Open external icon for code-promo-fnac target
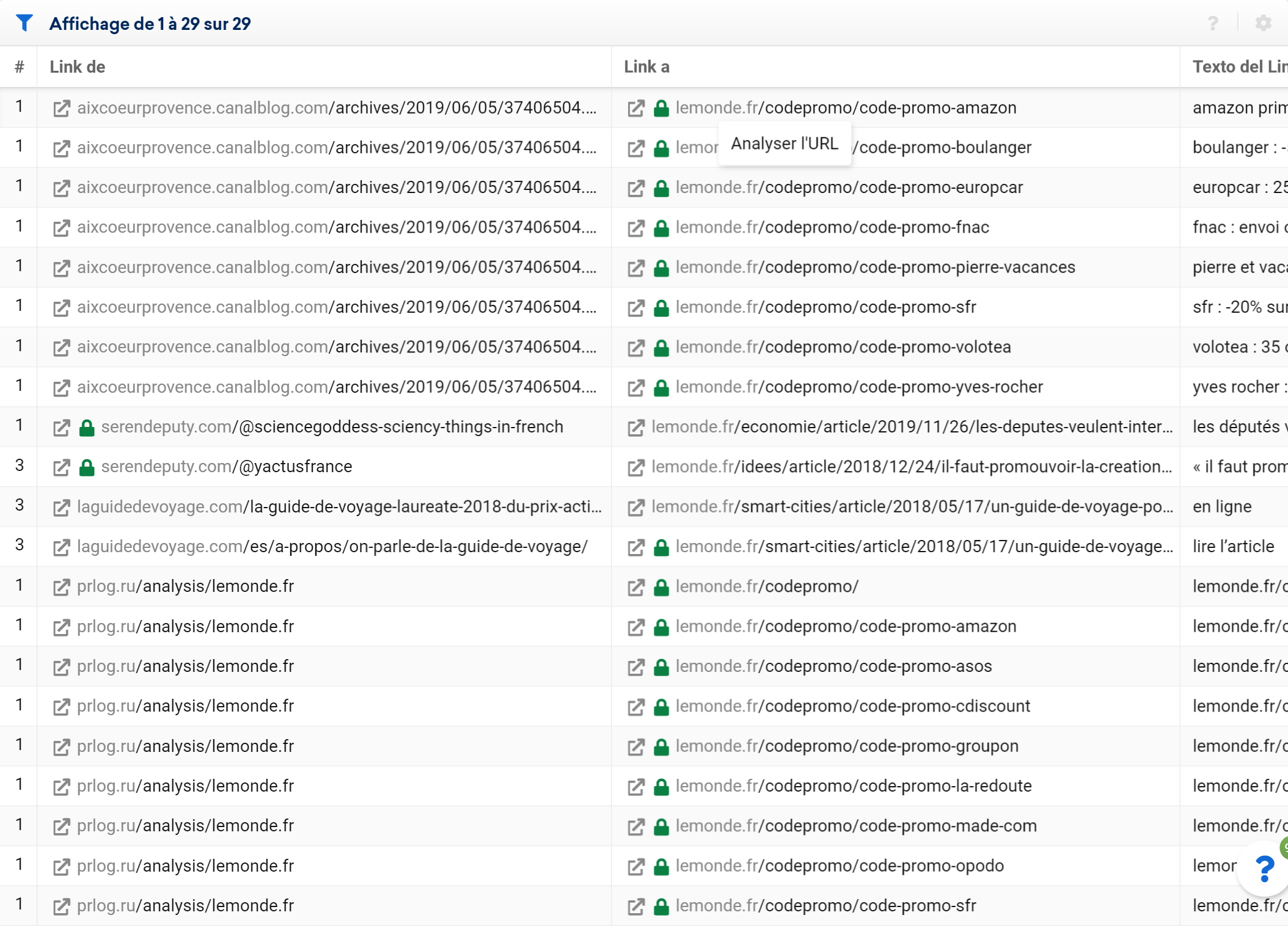The image size is (1288, 926). coord(635,228)
